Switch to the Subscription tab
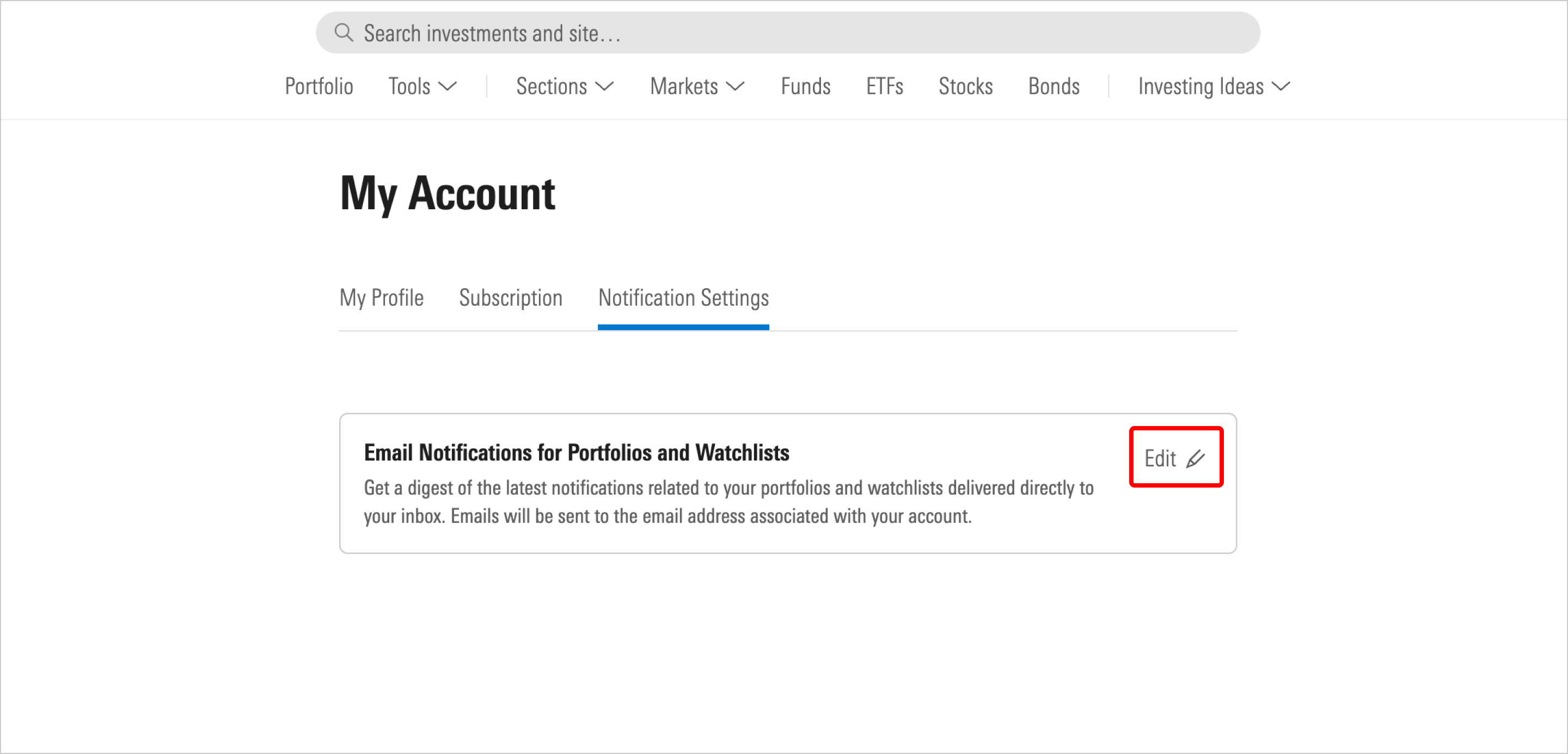Screen dimensions: 1568x754 point(511,298)
